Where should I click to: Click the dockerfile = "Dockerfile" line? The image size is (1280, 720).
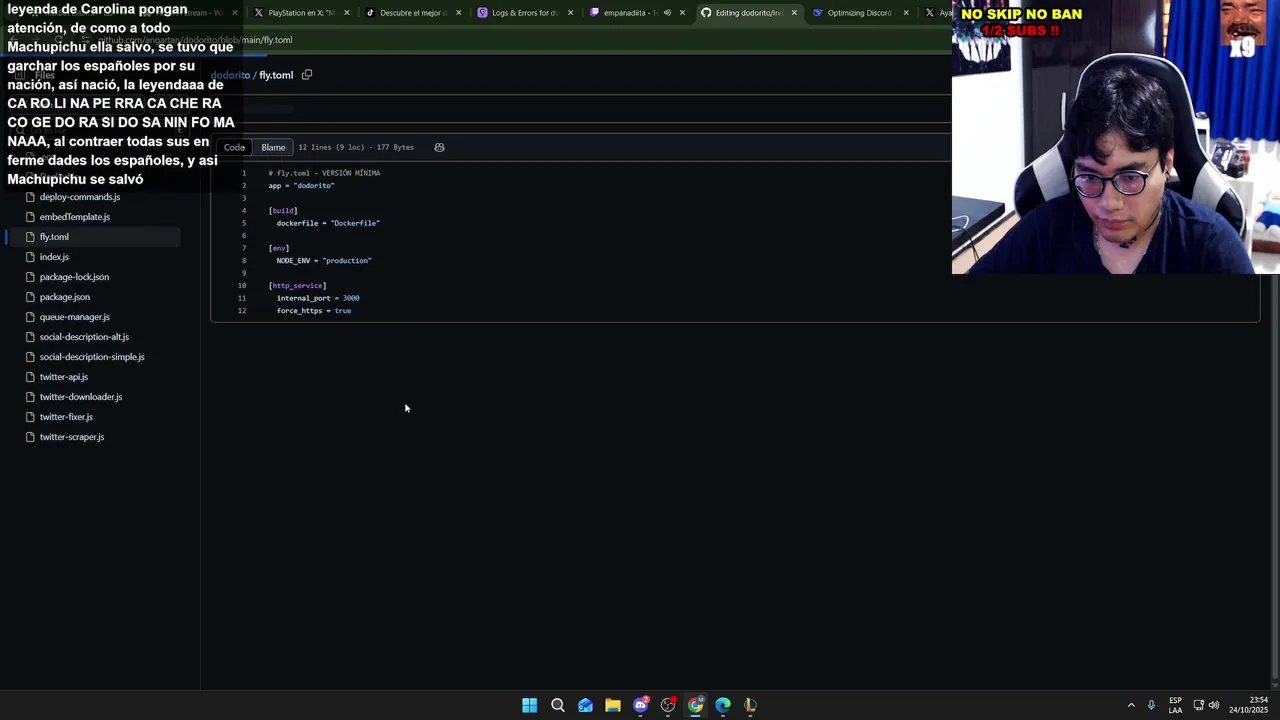pos(328,223)
